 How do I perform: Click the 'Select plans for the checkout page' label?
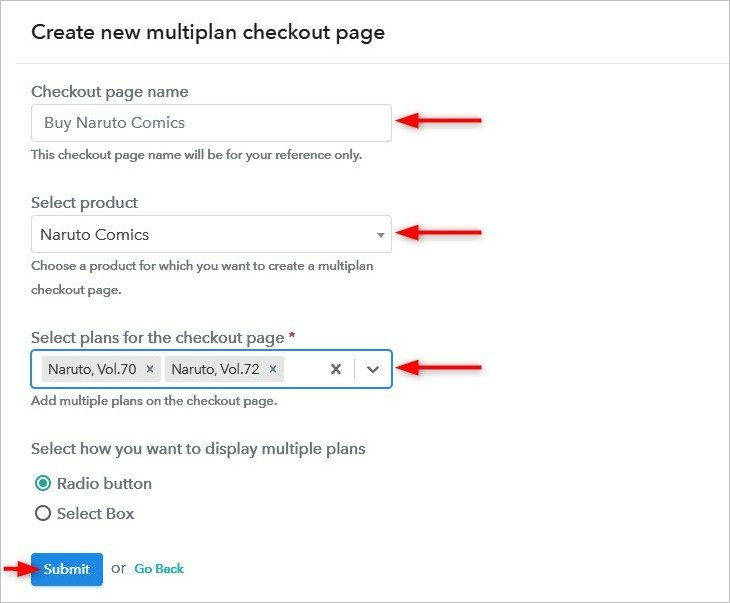157,338
